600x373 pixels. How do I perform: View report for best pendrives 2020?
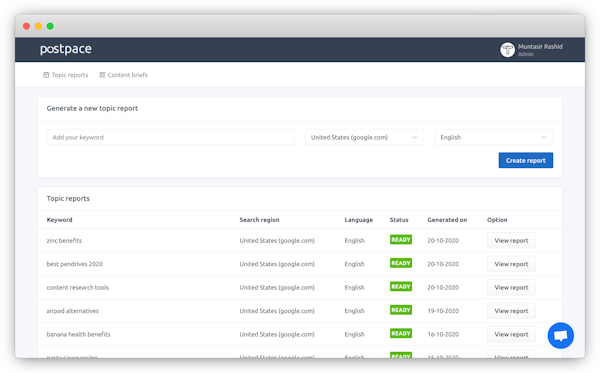point(511,264)
